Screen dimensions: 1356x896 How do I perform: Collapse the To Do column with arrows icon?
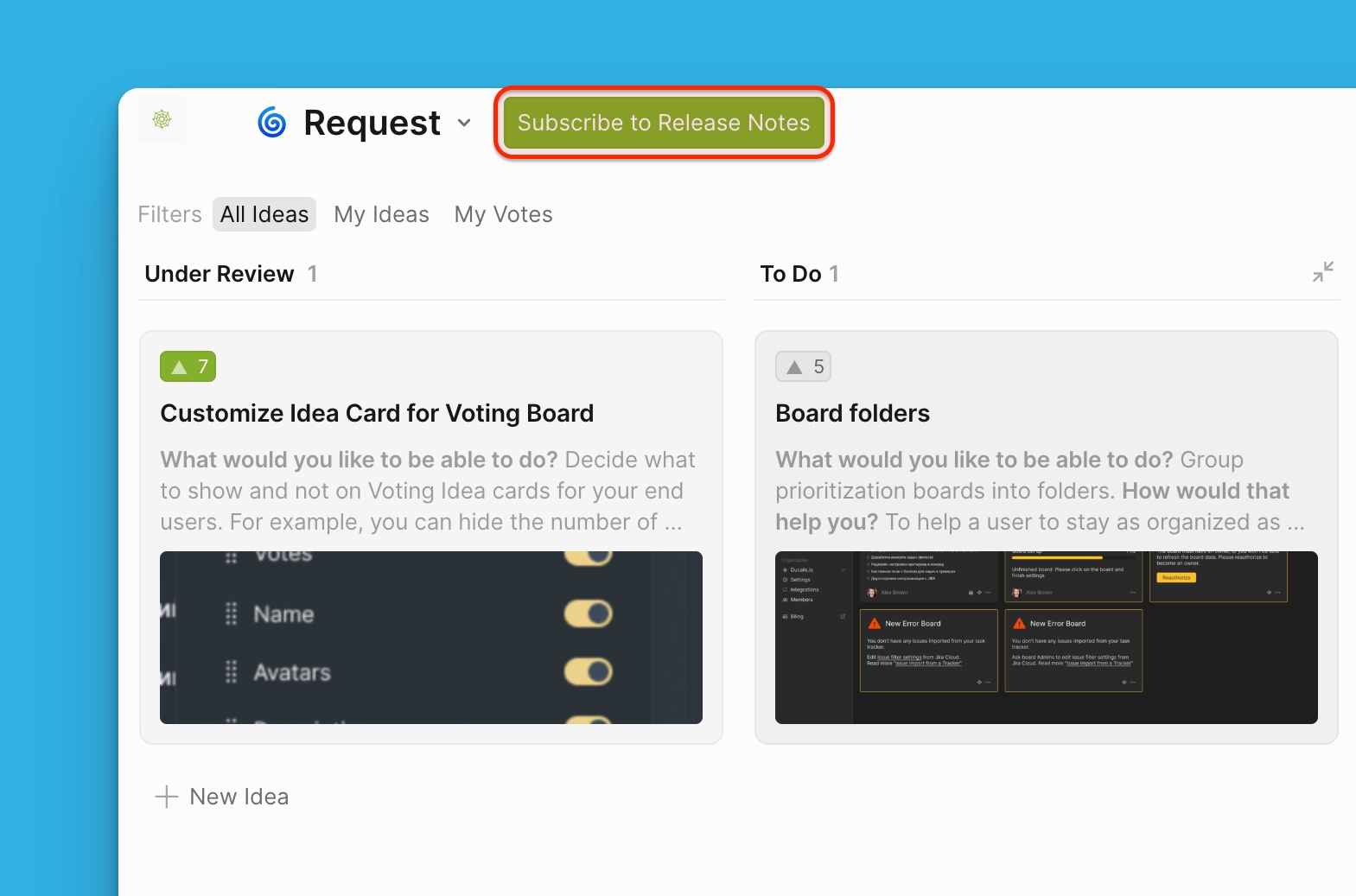click(x=1322, y=272)
